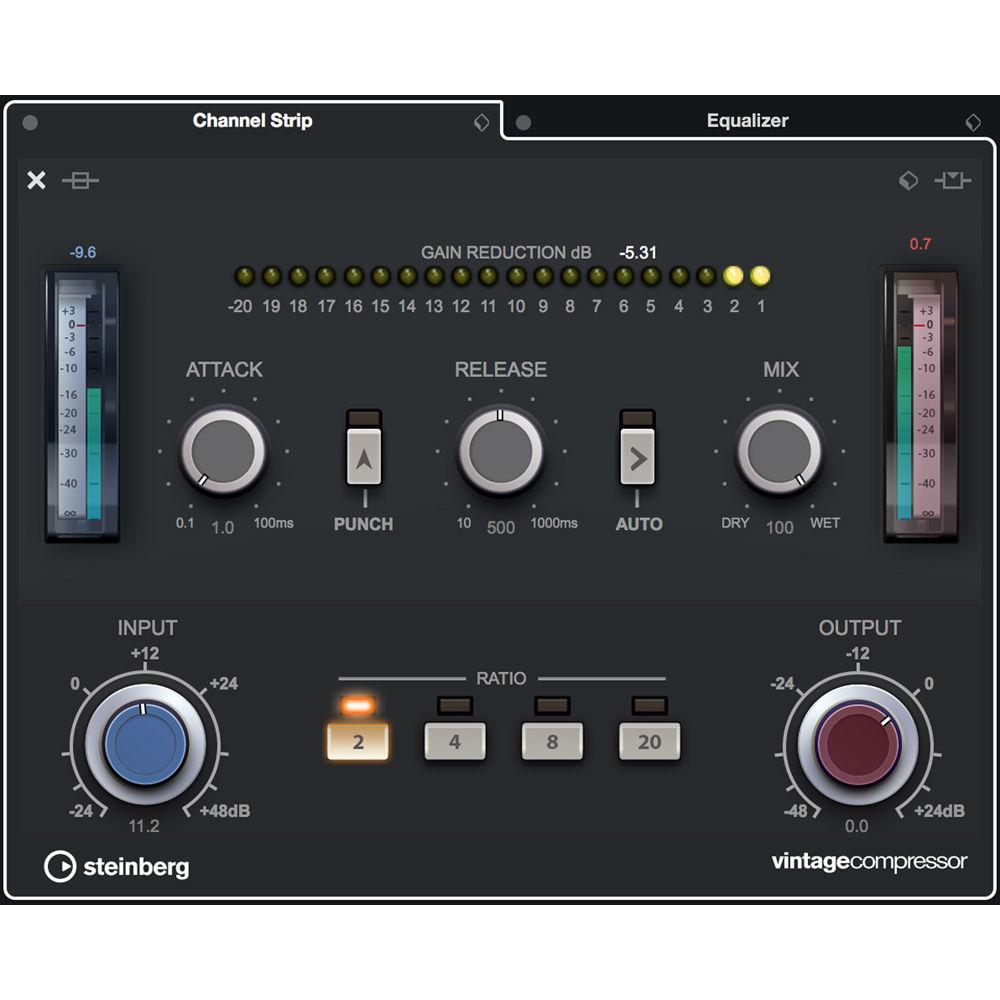Click the routing icon beside the X
The image size is (1000, 1000).
[x=82, y=180]
